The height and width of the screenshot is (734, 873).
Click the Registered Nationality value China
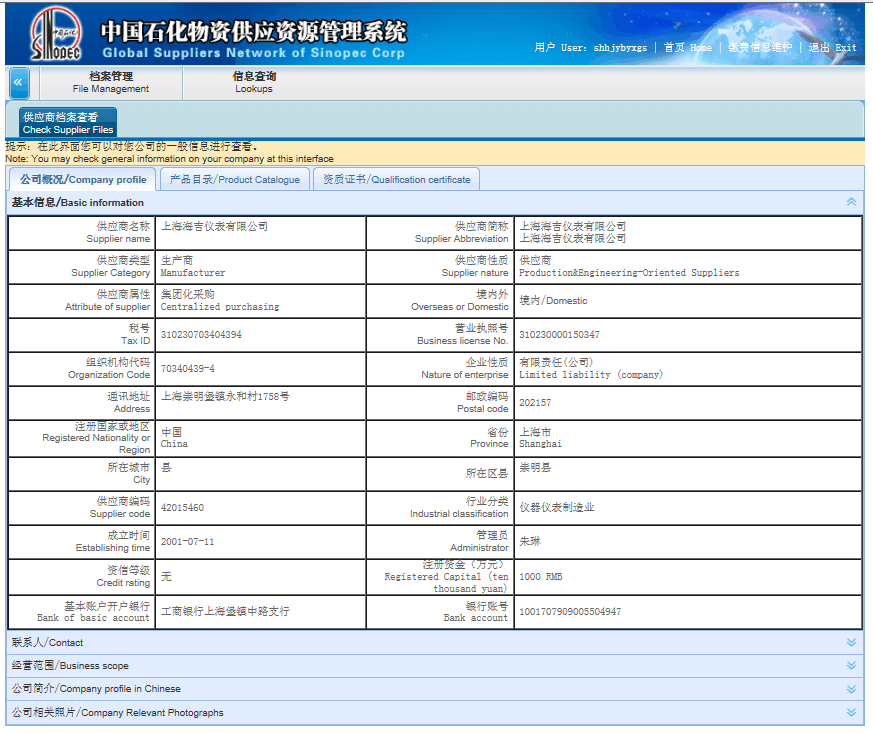click(174, 444)
